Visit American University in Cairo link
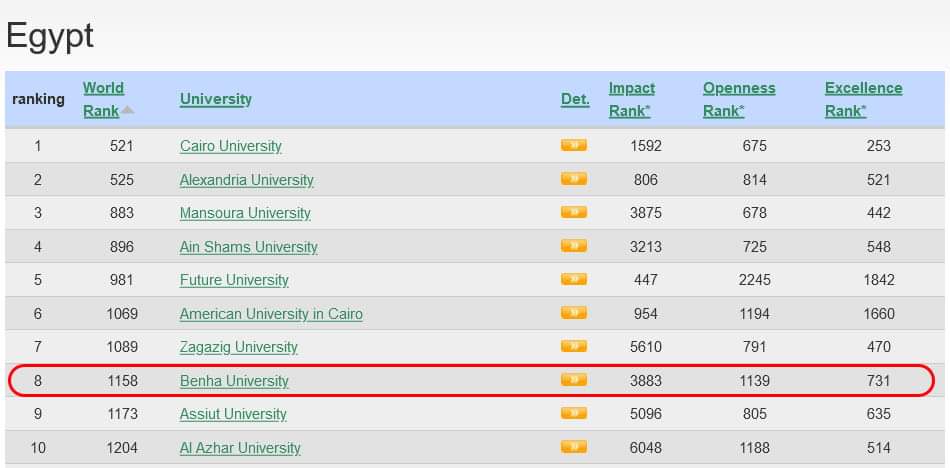 pos(271,314)
